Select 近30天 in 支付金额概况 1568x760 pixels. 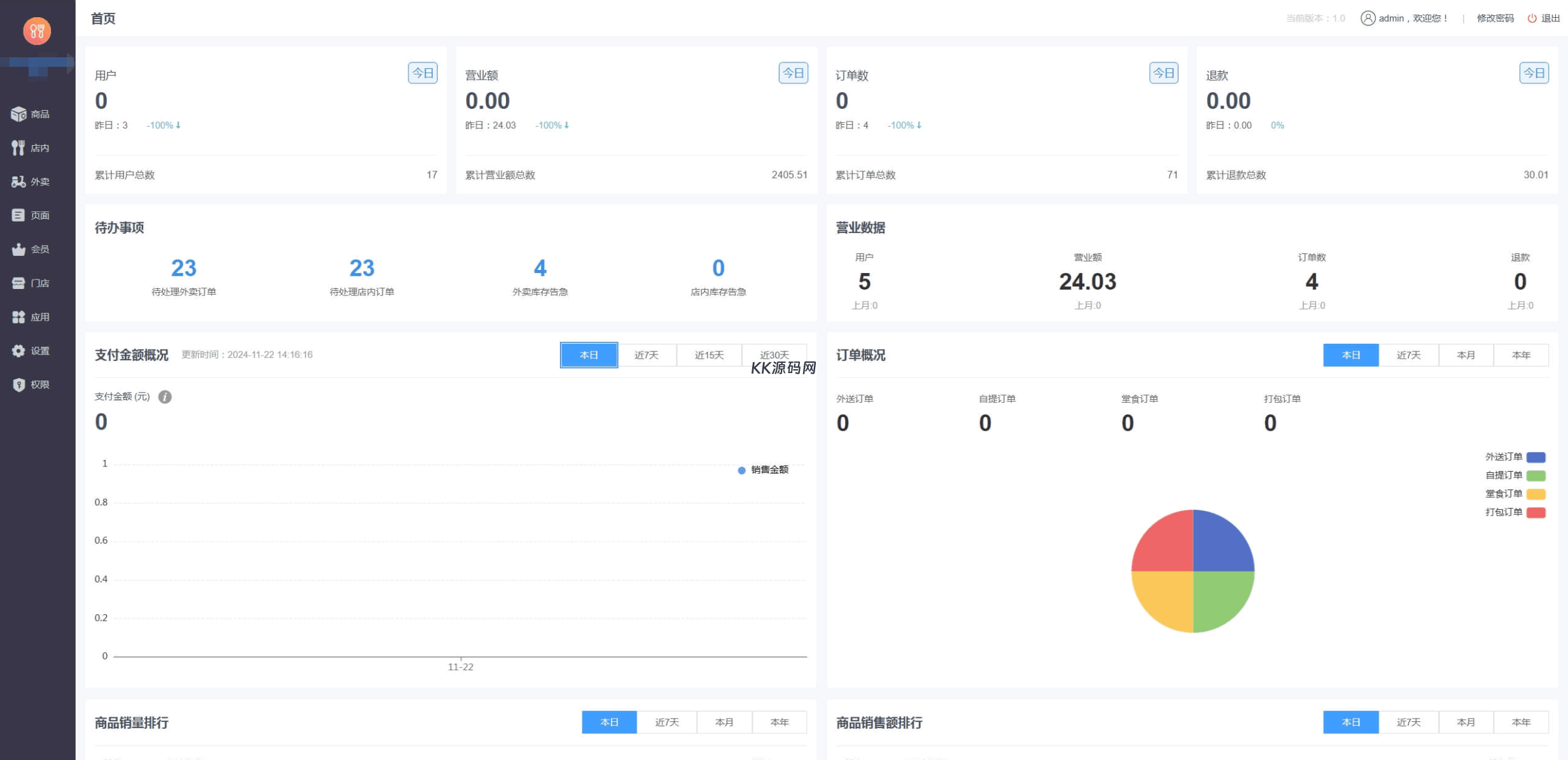click(x=774, y=355)
